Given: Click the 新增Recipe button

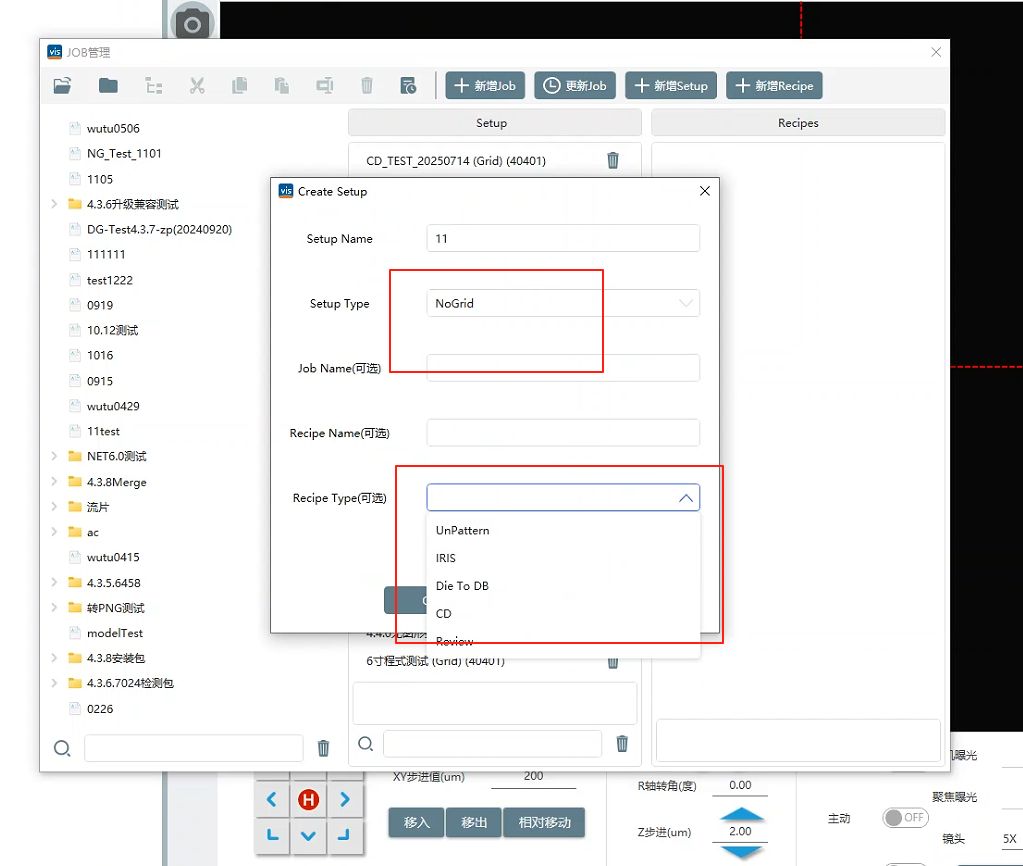Looking at the screenshot, I should (774, 86).
